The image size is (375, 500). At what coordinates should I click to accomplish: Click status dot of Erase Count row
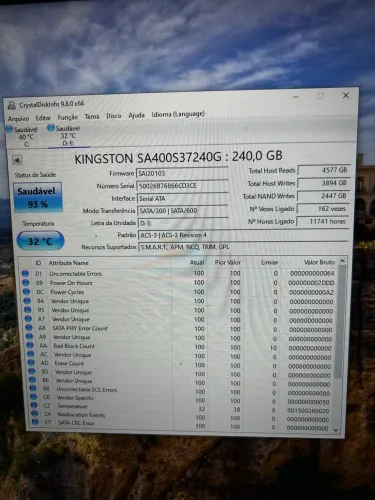click(x=31, y=363)
